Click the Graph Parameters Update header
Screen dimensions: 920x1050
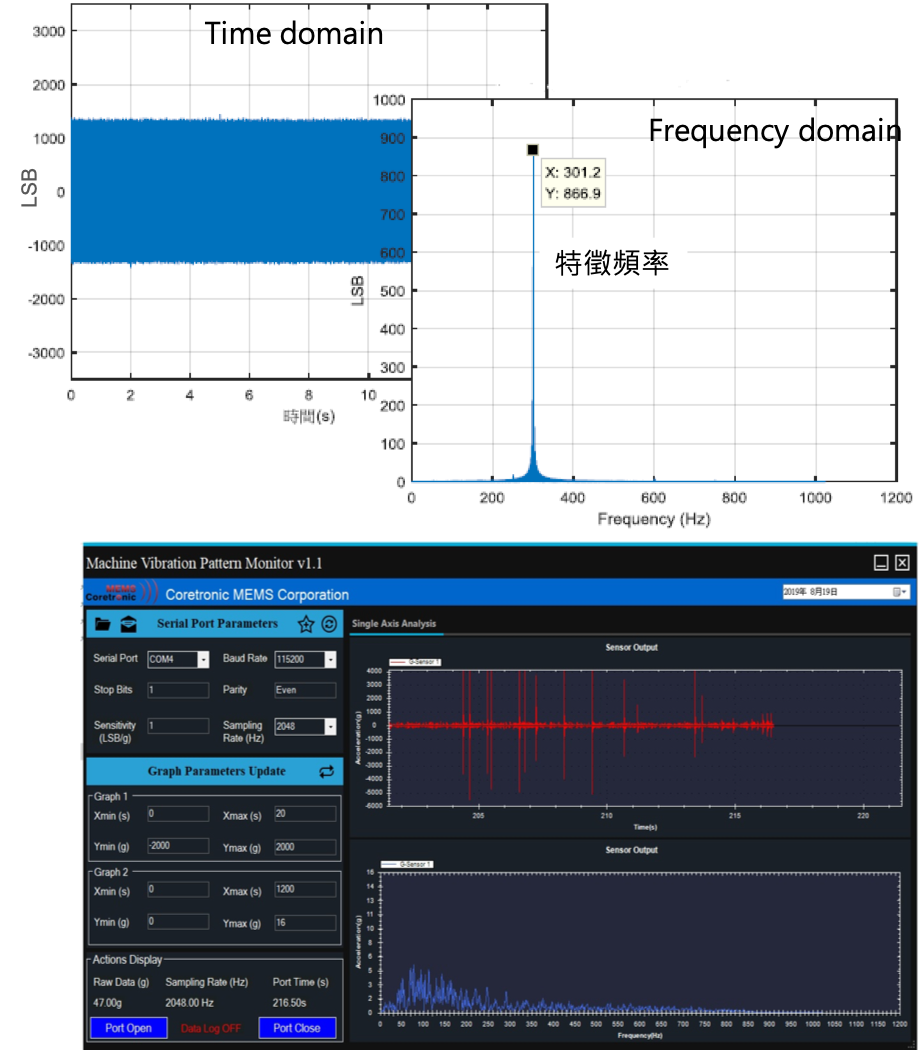point(217,771)
